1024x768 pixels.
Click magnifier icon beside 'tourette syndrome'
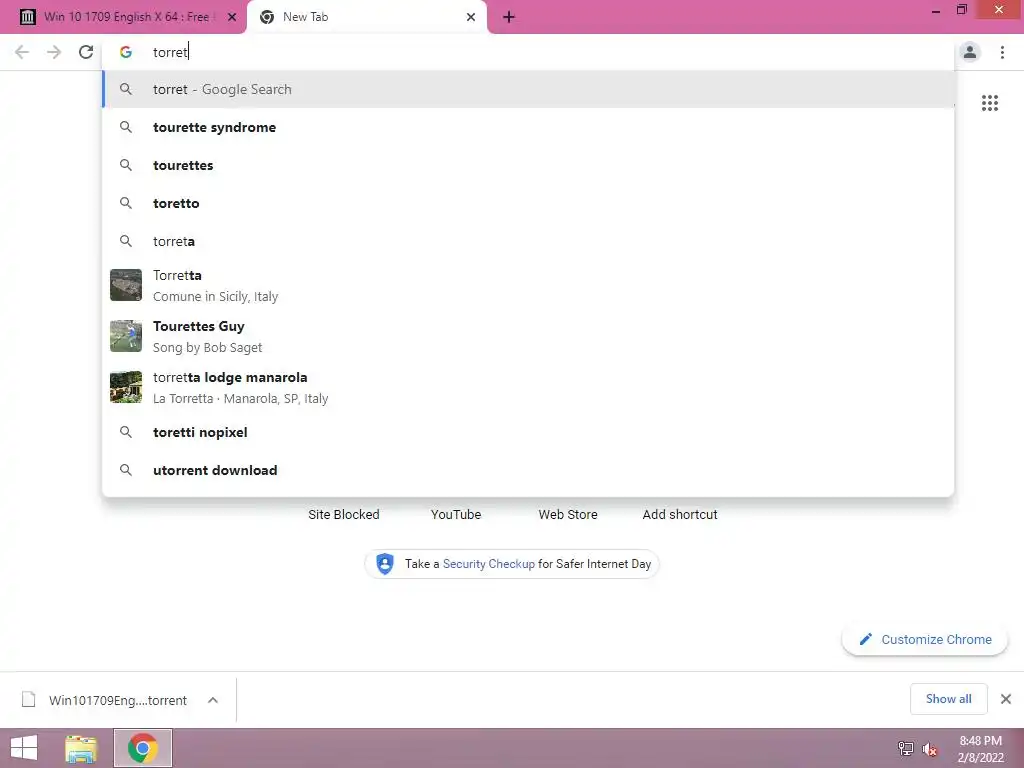pyautogui.click(x=126, y=127)
